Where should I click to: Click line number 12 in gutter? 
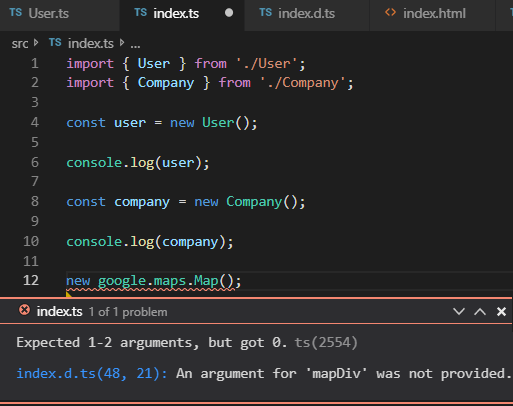click(x=31, y=280)
